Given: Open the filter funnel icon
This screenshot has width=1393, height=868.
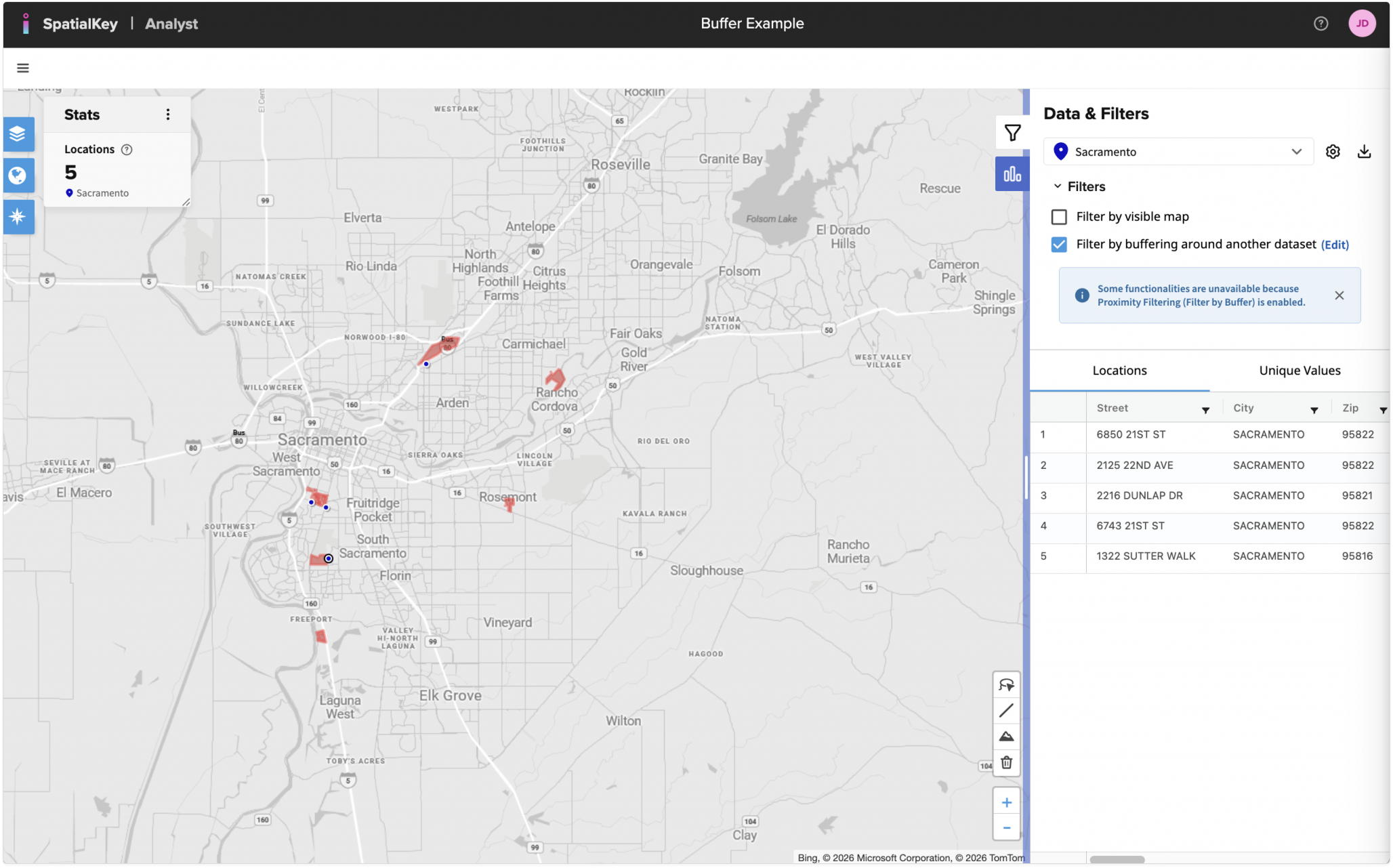Looking at the screenshot, I should point(1012,133).
